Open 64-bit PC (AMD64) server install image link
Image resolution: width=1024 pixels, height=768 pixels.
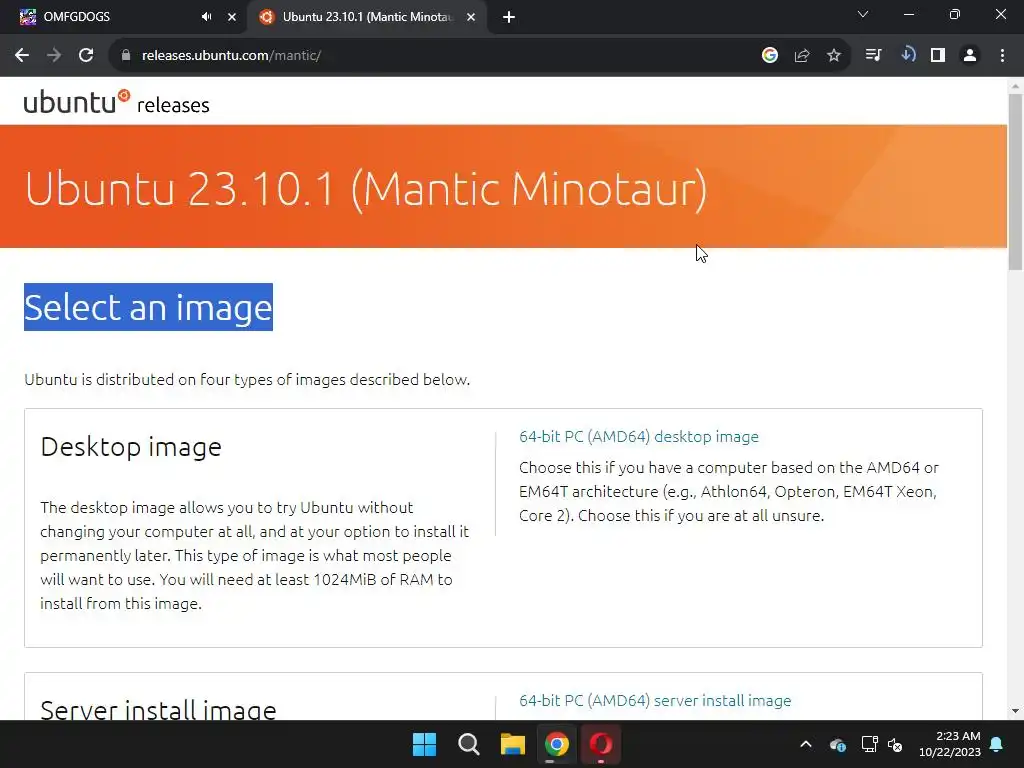point(655,700)
